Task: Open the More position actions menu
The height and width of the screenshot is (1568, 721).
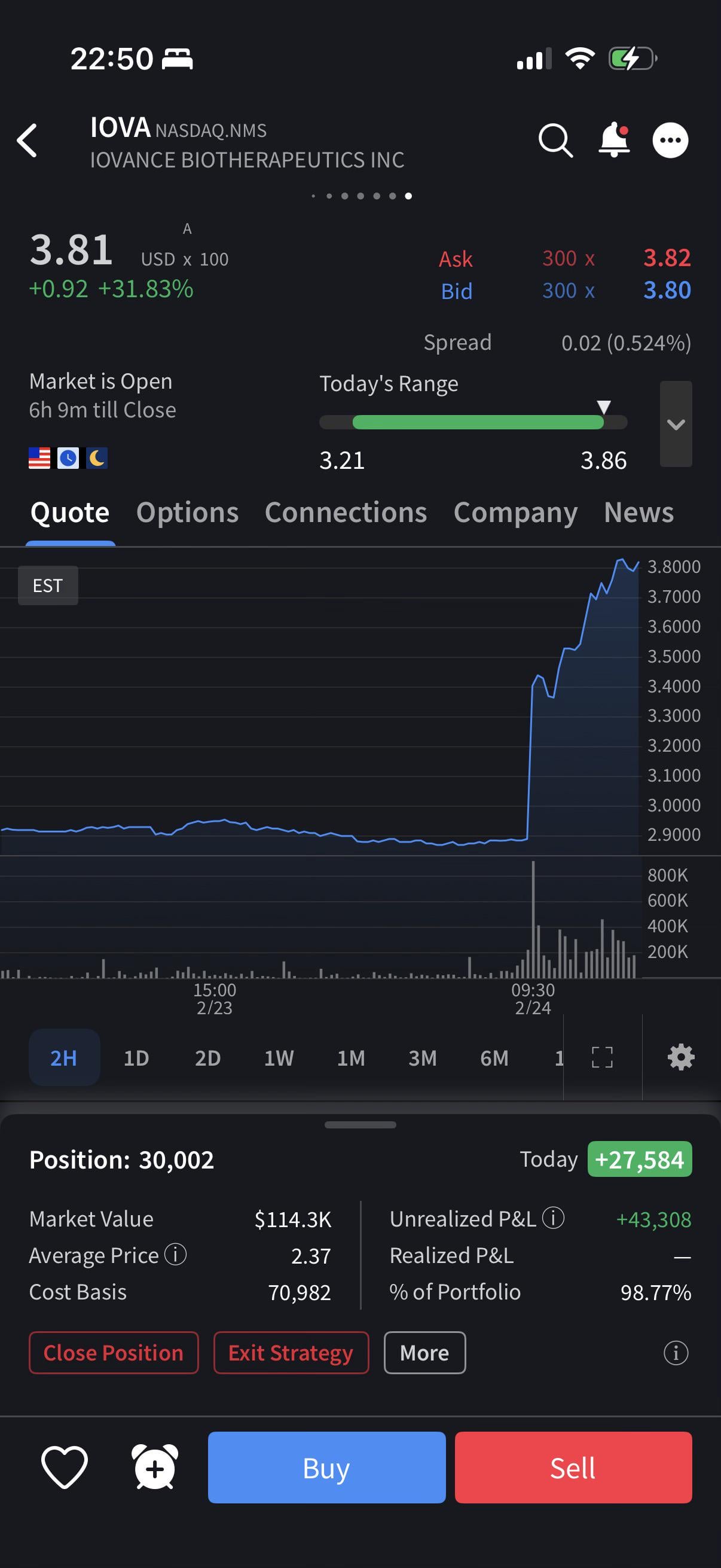Action: pyautogui.click(x=424, y=1353)
